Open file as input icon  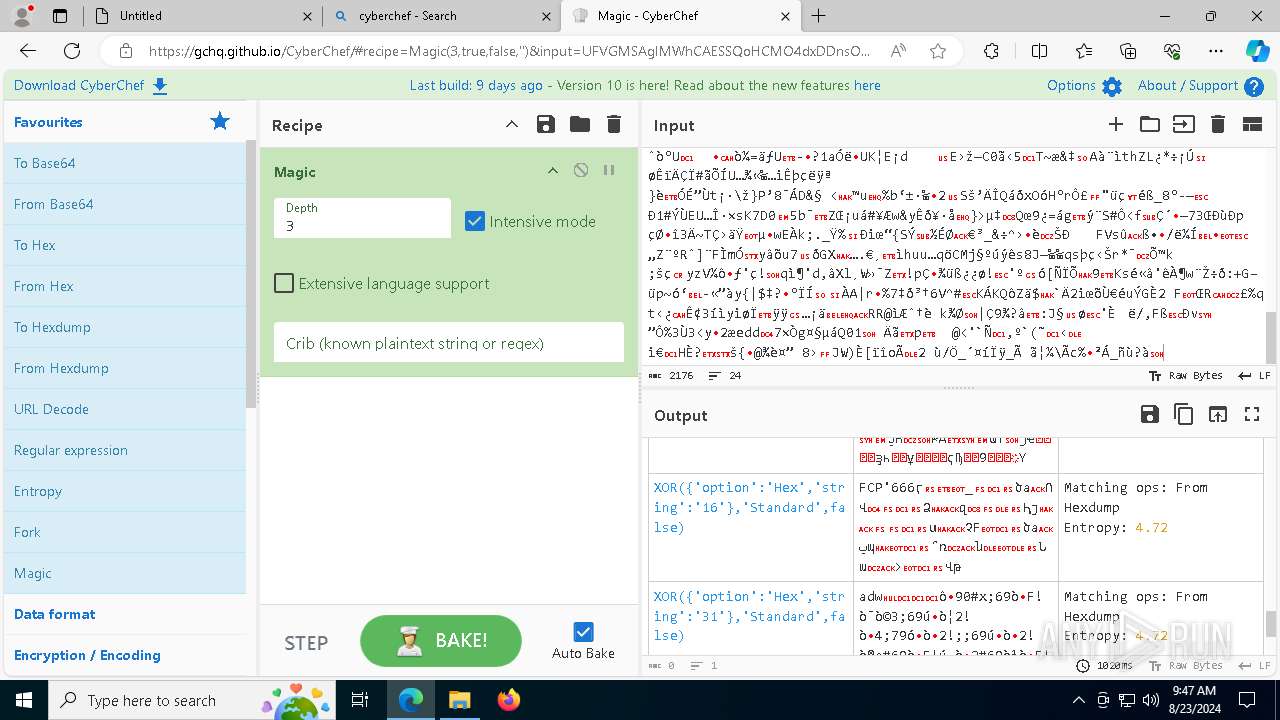point(1184,124)
